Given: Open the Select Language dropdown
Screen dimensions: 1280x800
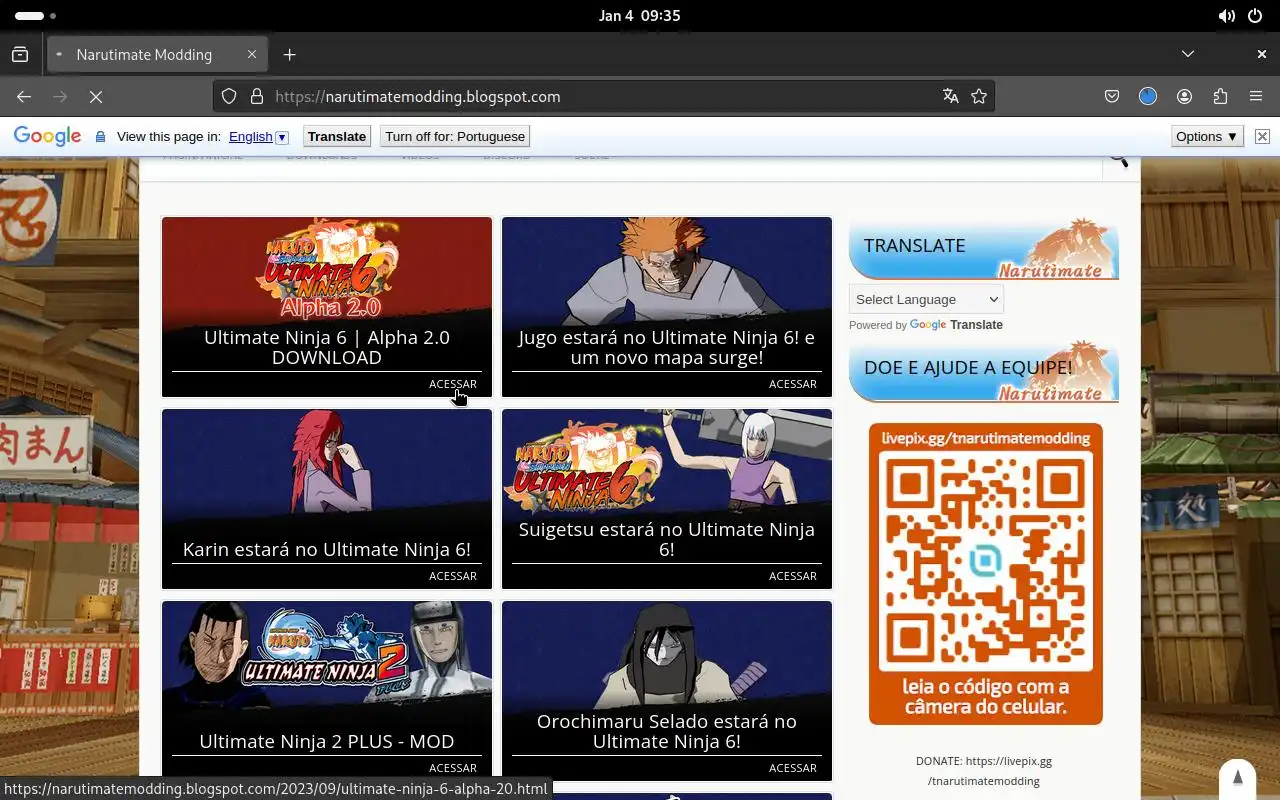Looking at the screenshot, I should click(x=926, y=299).
